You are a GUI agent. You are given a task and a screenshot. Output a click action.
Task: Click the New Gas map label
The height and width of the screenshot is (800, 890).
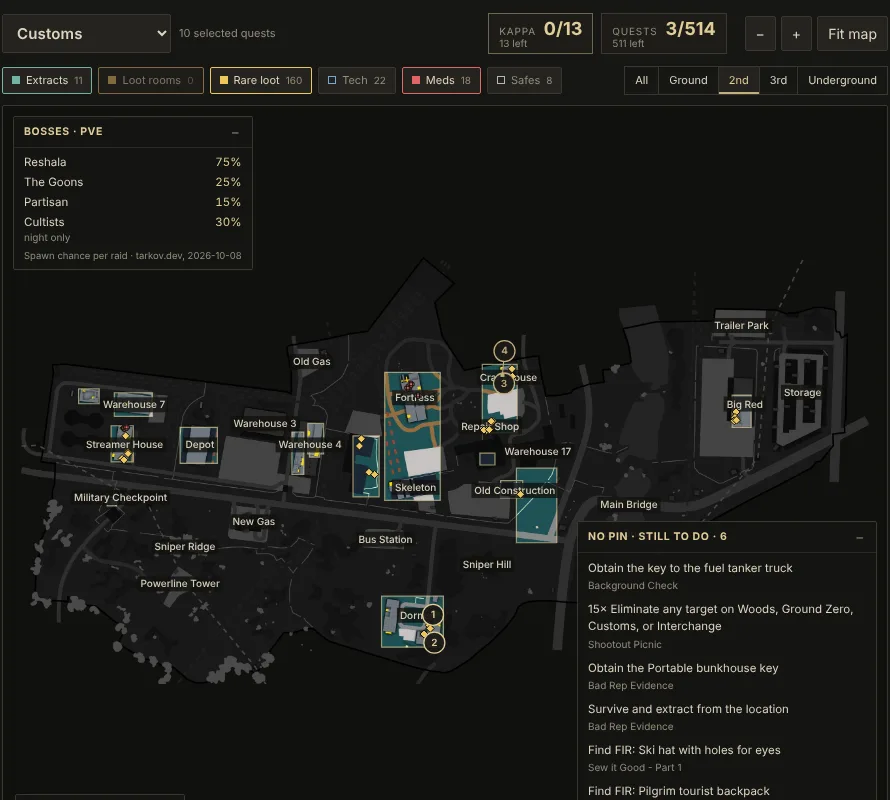254,521
